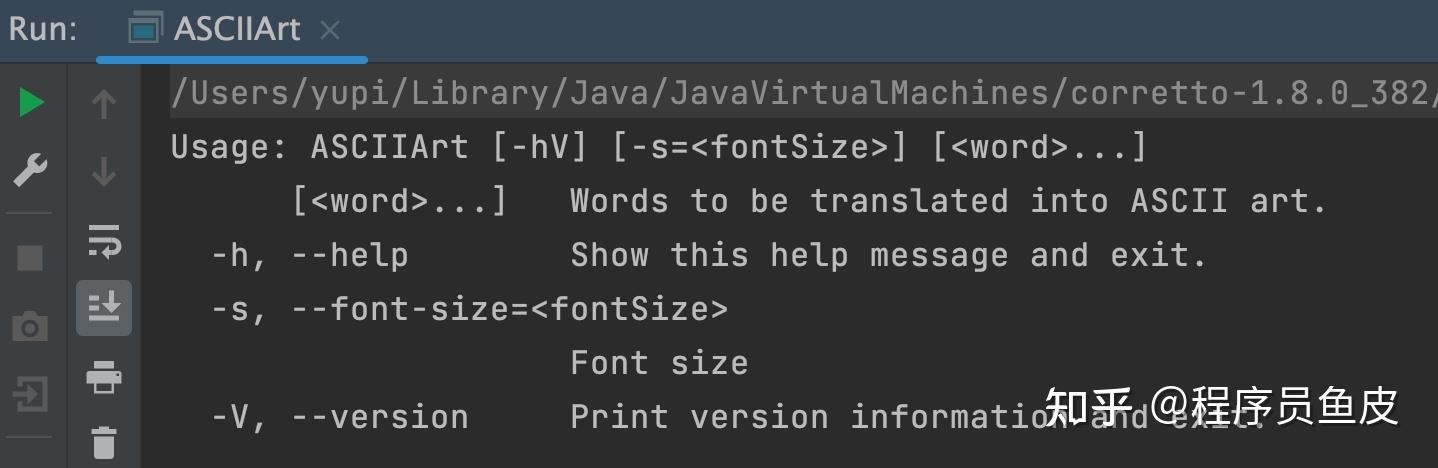
Task: Jump down the stack trace with down arrow
Action: click(x=104, y=171)
